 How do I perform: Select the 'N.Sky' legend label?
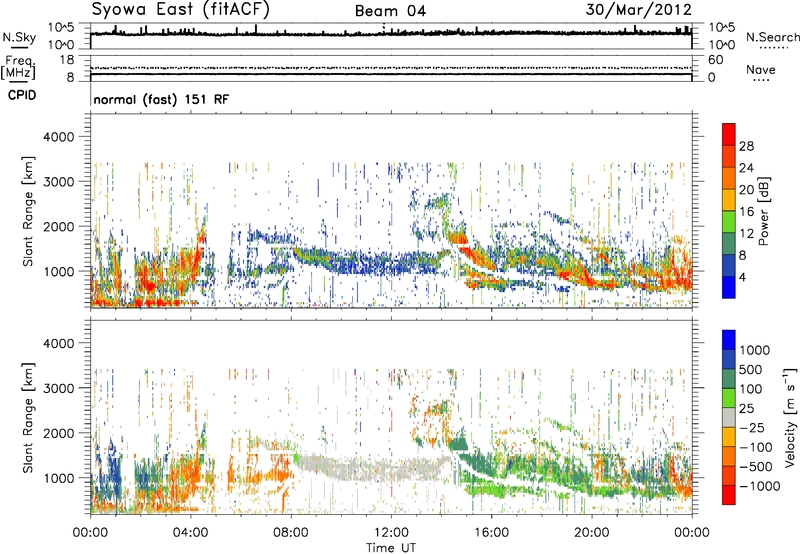pos(19,37)
